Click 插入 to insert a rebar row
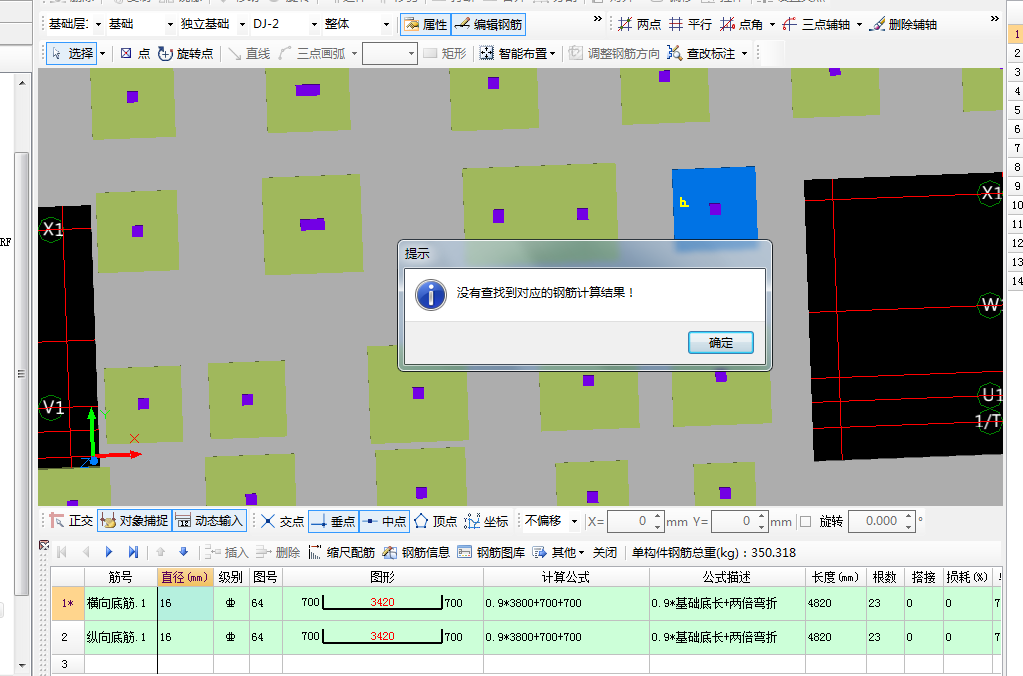Viewport: 1023px width, 676px height. click(x=226, y=553)
